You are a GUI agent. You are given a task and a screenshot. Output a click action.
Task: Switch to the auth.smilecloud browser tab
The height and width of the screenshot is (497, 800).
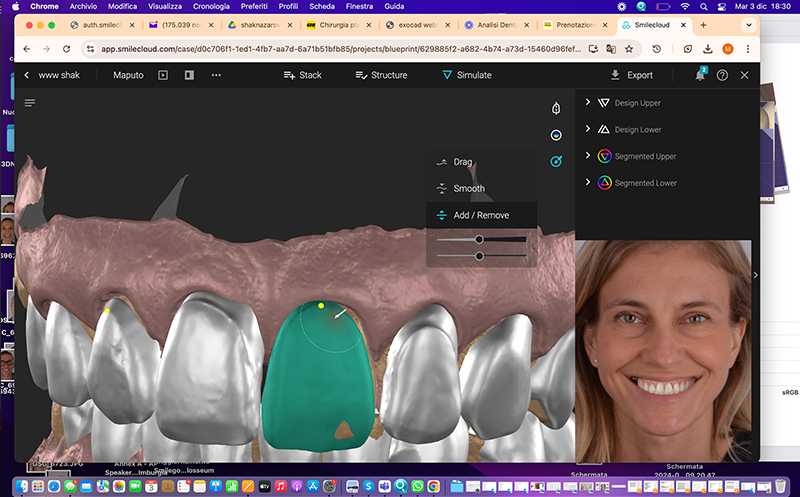102,24
